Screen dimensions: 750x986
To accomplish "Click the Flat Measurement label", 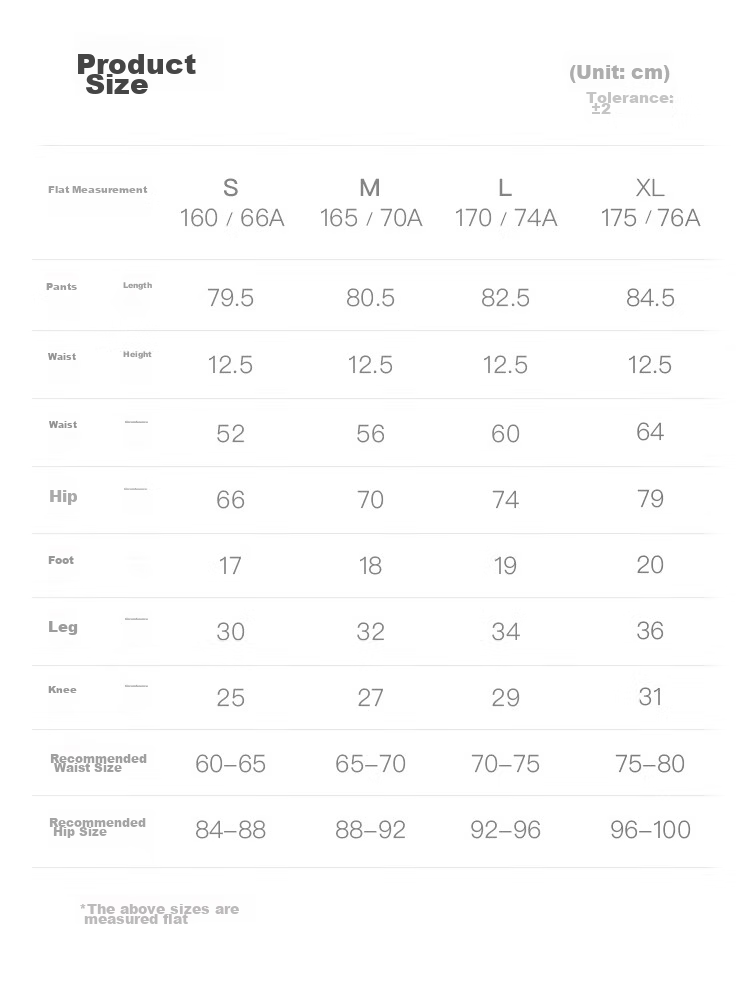I will click(97, 189).
